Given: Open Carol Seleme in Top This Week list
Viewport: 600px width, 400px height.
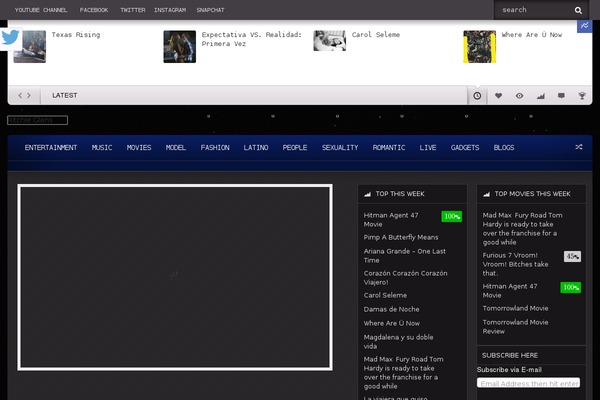Looking at the screenshot, I should (x=385, y=296).
